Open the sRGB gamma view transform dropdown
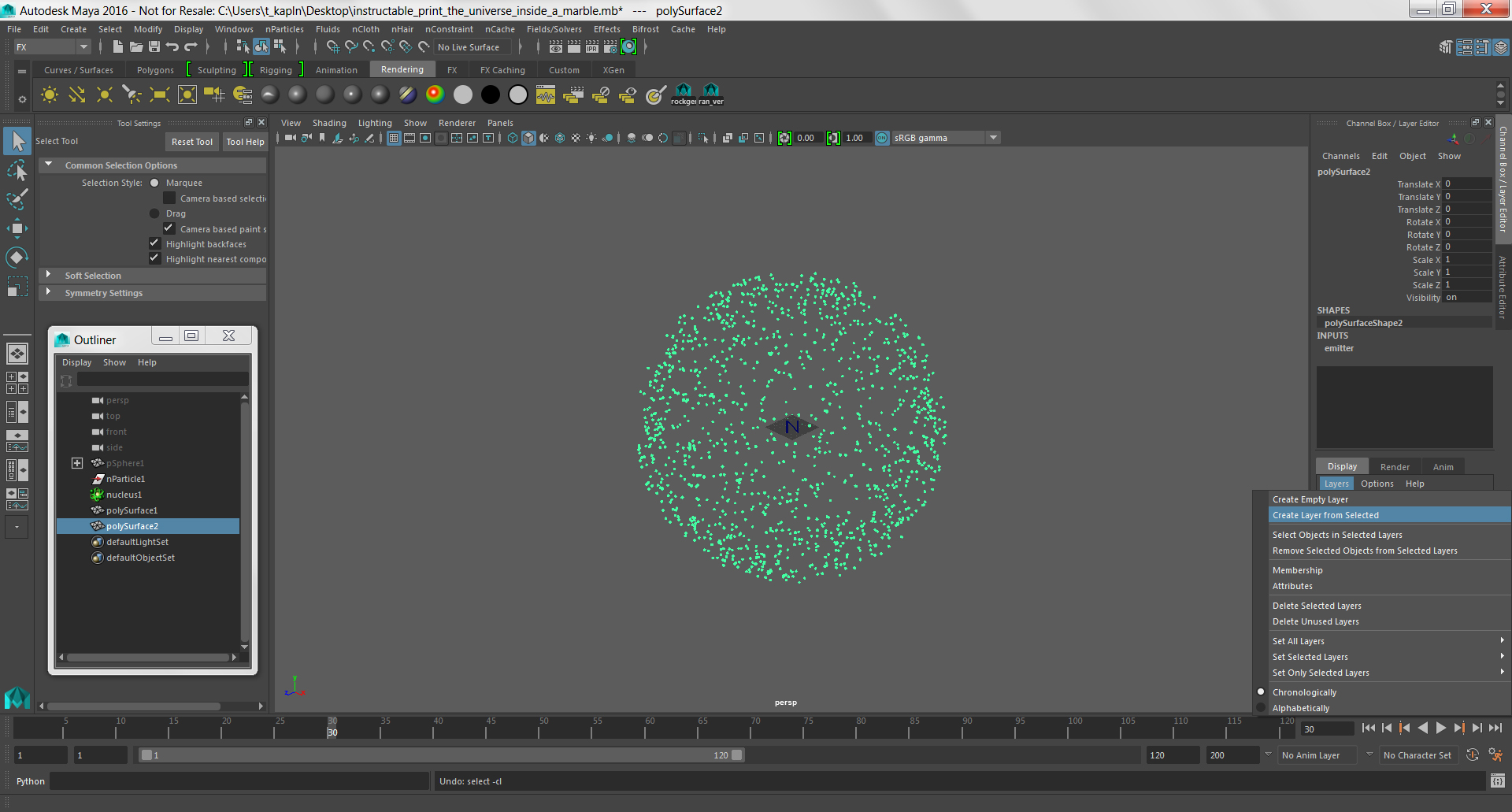The width and height of the screenshot is (1512, 812). pos(994,138)
